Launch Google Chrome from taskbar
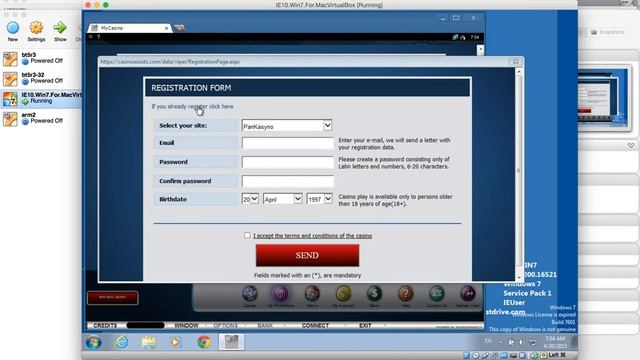This screenshot has width=640, height=360. (204, 342)
